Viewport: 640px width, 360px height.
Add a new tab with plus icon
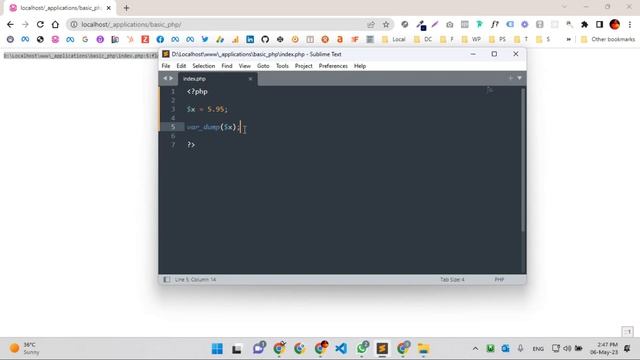click(511, 78)
